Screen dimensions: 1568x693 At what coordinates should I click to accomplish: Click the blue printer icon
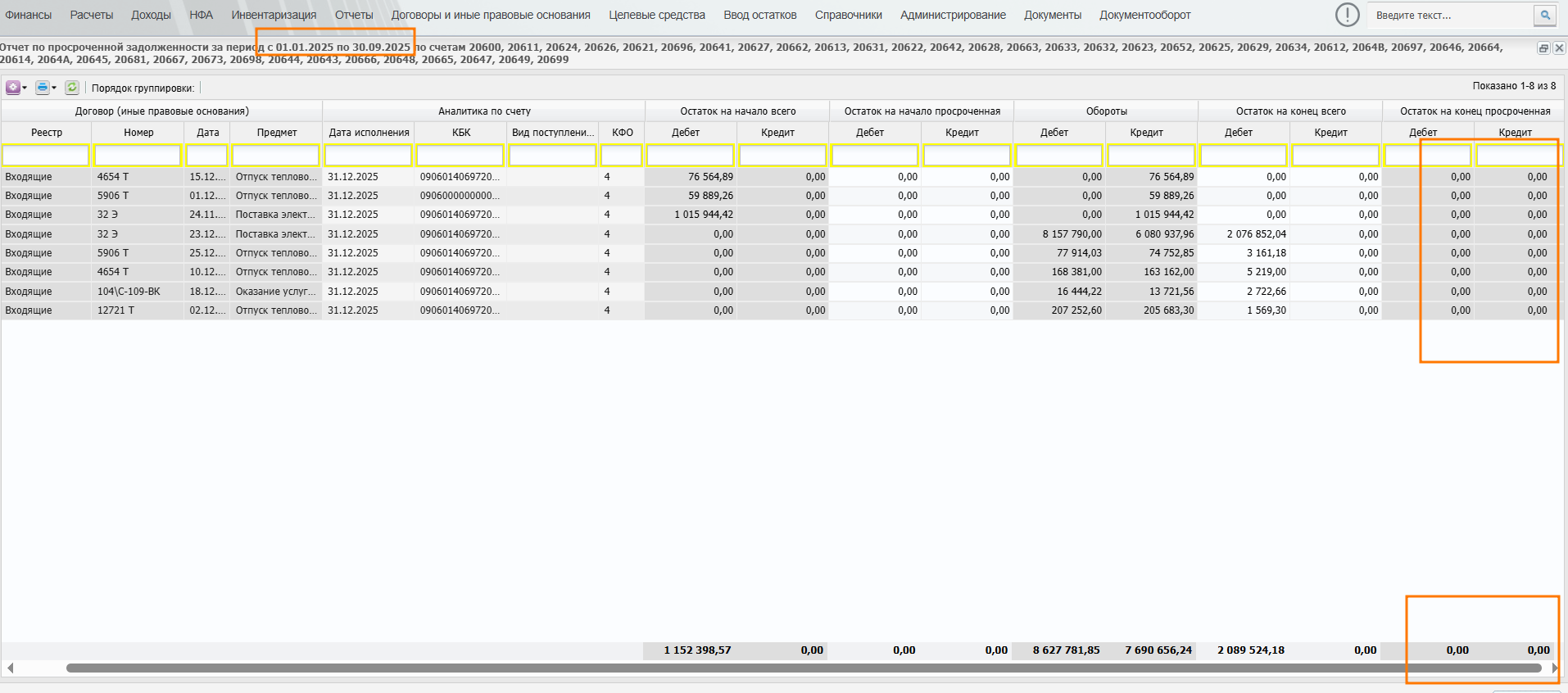pos(43,88)
